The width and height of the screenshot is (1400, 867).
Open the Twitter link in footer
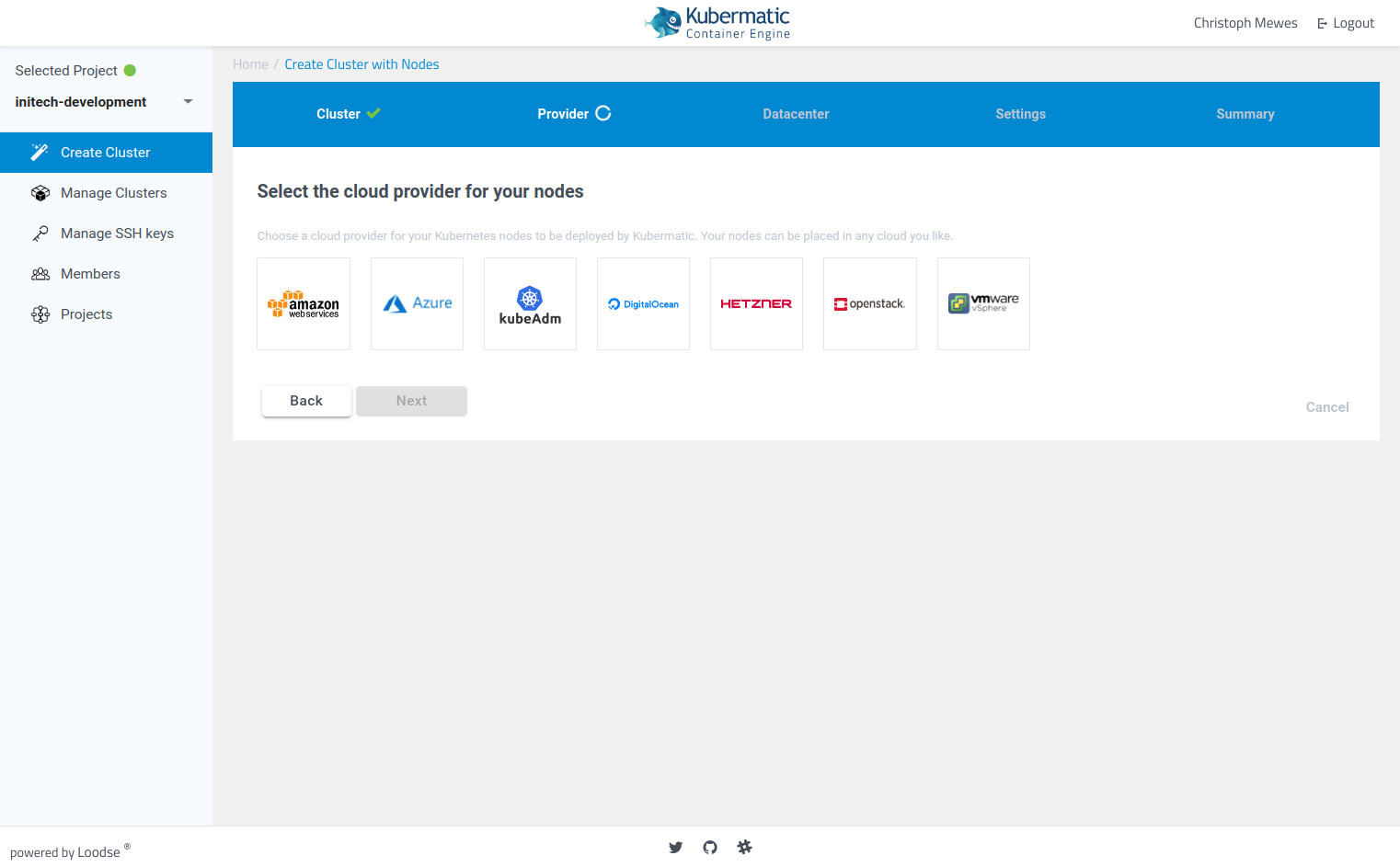point(675,848)
